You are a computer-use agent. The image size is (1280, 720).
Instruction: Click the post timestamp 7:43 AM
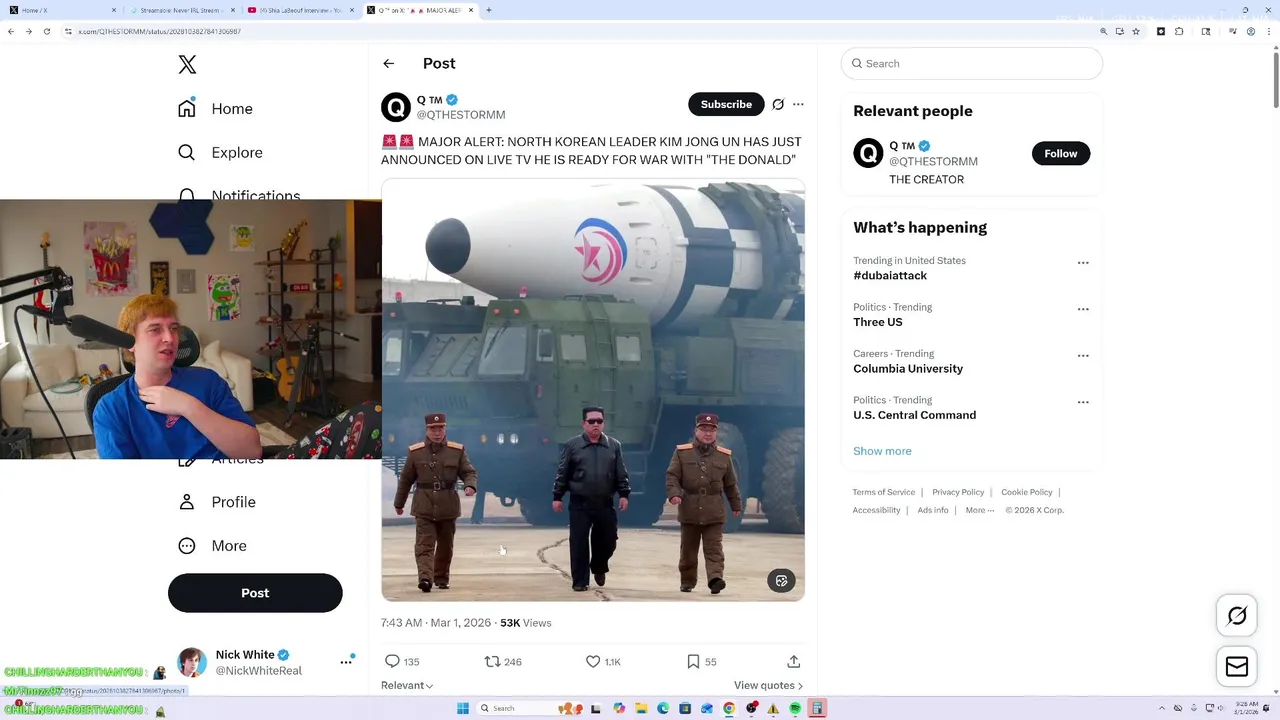click(436, 623)
